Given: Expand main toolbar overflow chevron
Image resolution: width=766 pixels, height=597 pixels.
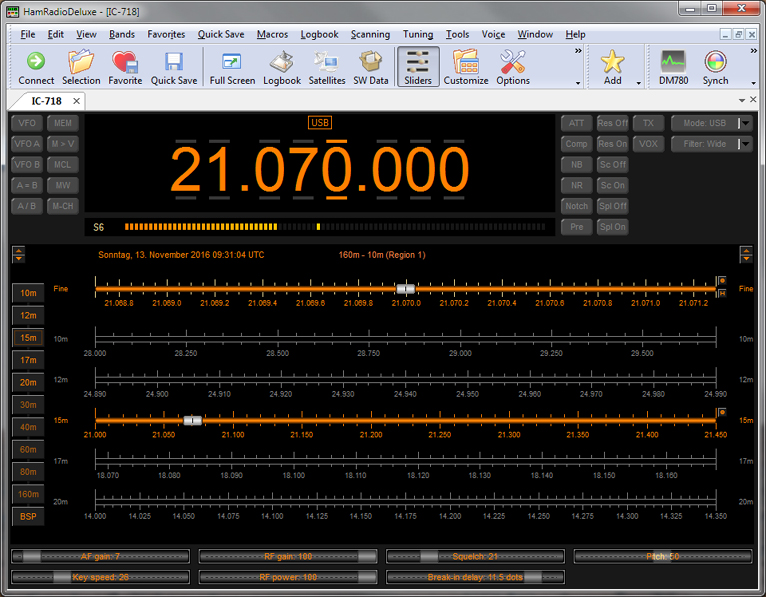Looking at the screenshot, I should coord(578,50).
